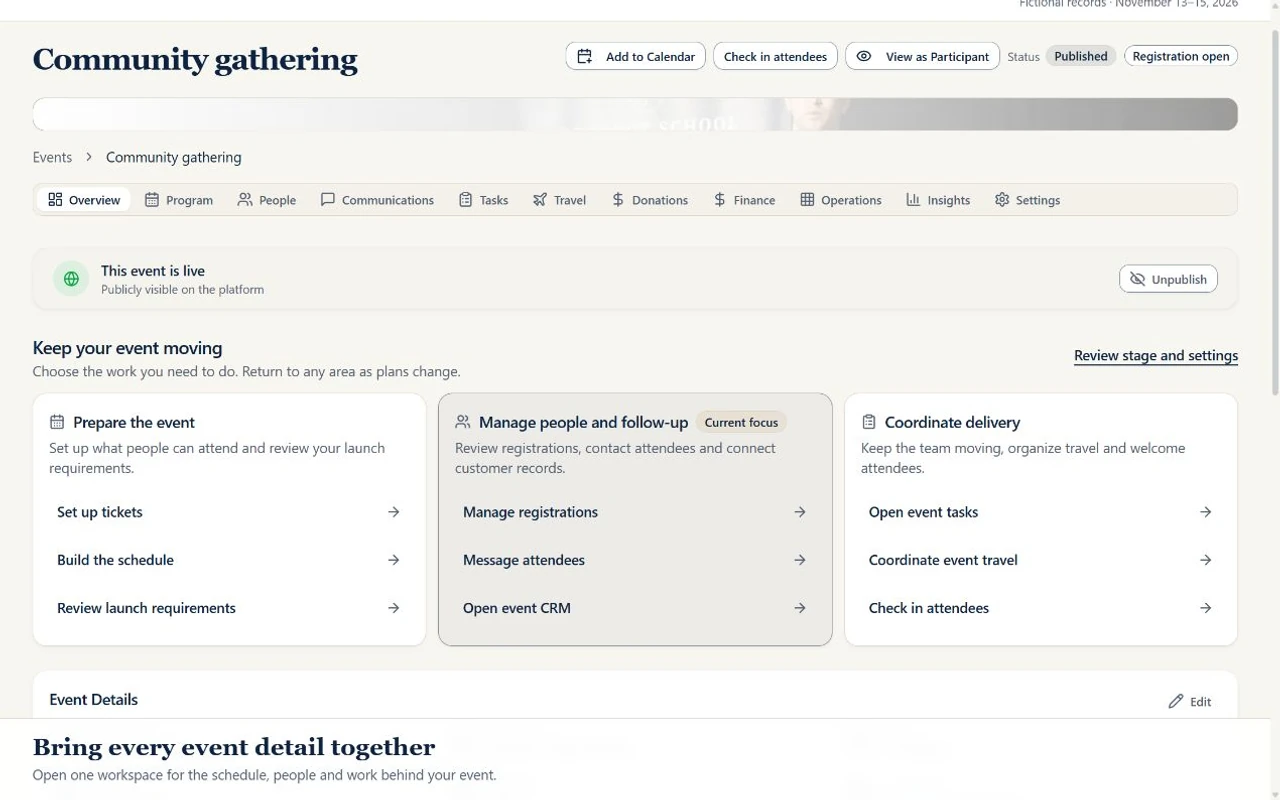This screenshot has width=1280, height=800.
Task: Click the Tasks tab clipboard icon
Action: tap(465, 199)
